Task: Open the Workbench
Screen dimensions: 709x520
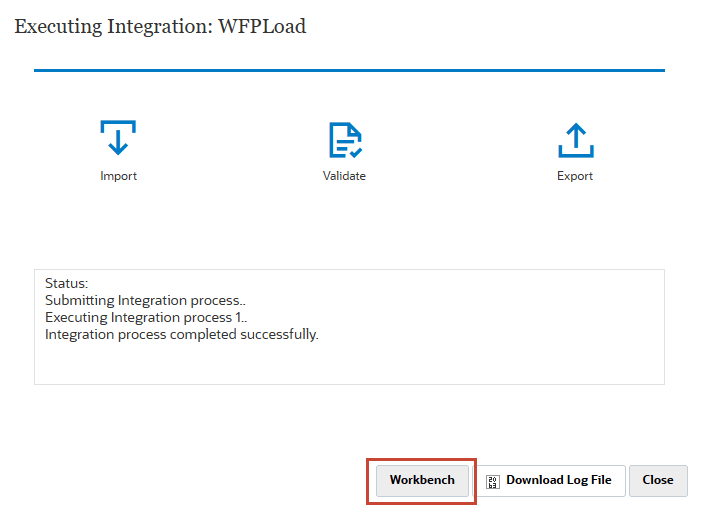Action: pyautogui.click(x=422, y=480)
